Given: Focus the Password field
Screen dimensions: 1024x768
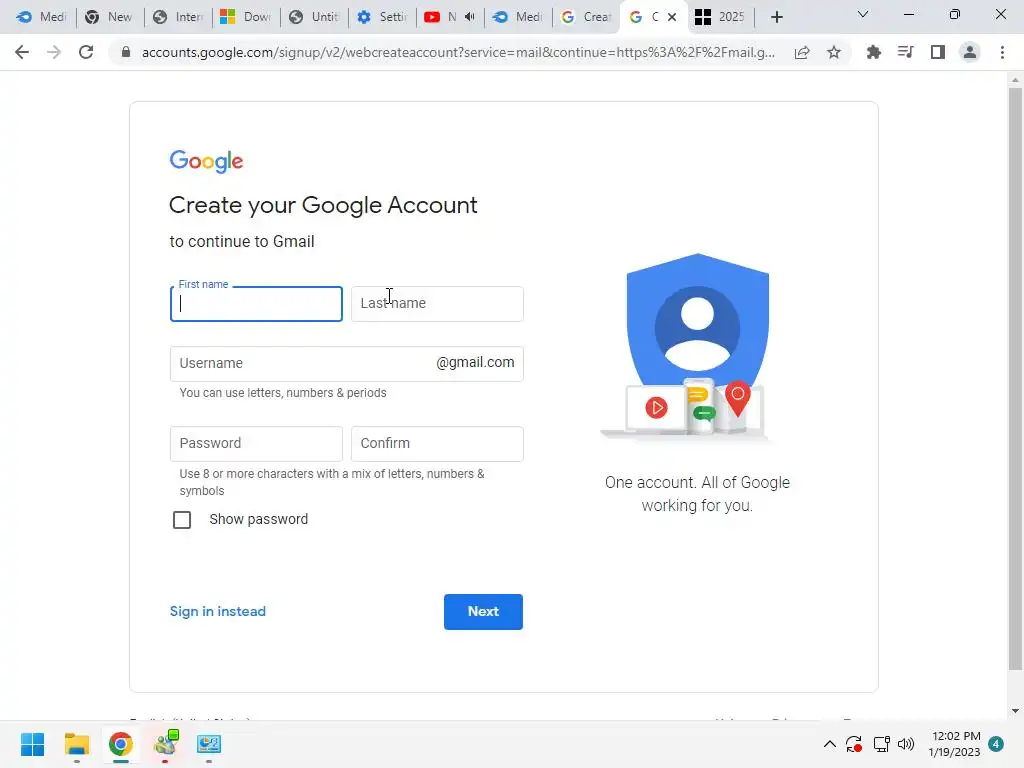Looking at the screenshot, I should (x=256, y=444).
